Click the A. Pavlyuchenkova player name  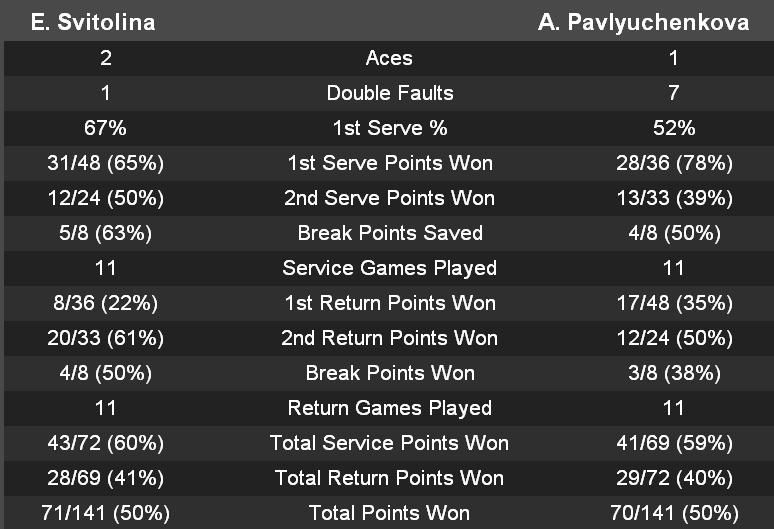coord(643,22)
